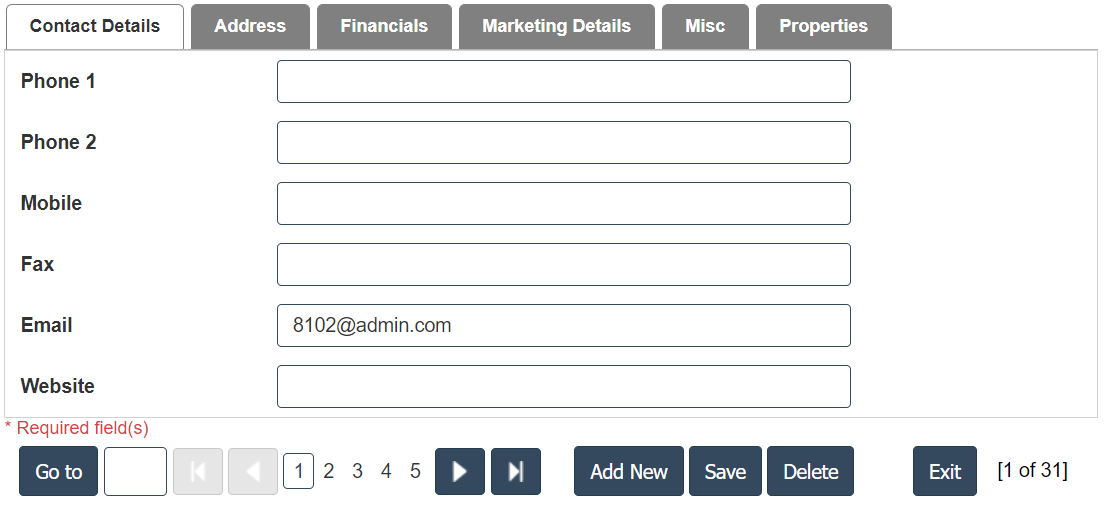Switch to the Financials tab
Screen dimensions: 1113x511
pos(384,27)
